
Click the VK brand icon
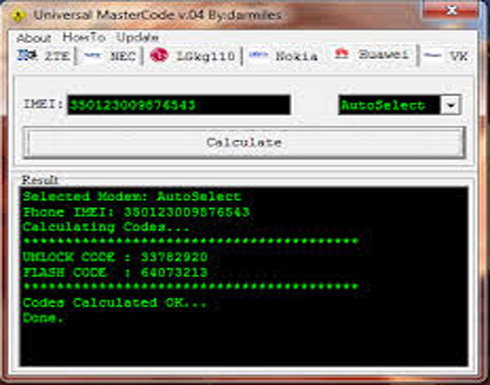pos(433,55)
